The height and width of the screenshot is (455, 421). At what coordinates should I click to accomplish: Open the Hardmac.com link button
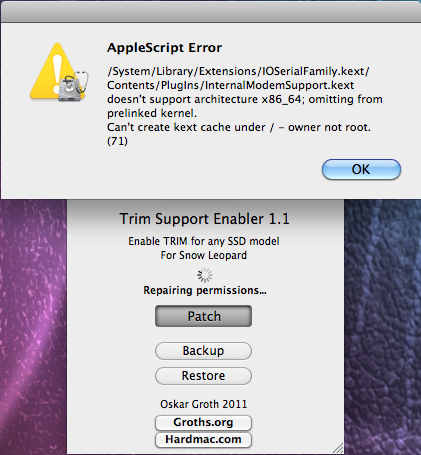[203, 439]
